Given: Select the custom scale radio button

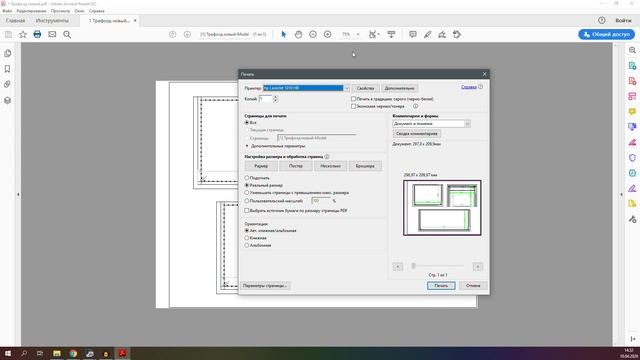Looking at the screenshot, I should coord(247,201).
